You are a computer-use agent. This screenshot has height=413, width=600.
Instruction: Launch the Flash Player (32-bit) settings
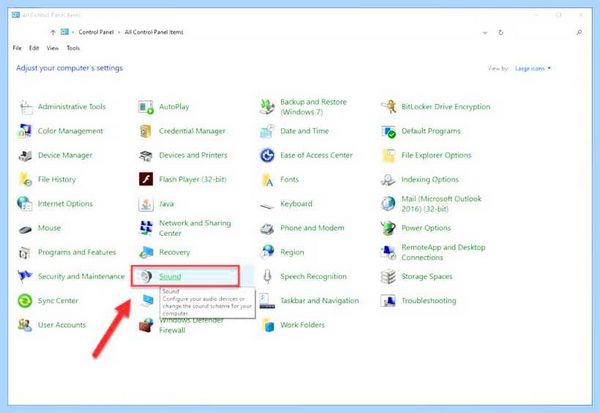click(192, 179)
